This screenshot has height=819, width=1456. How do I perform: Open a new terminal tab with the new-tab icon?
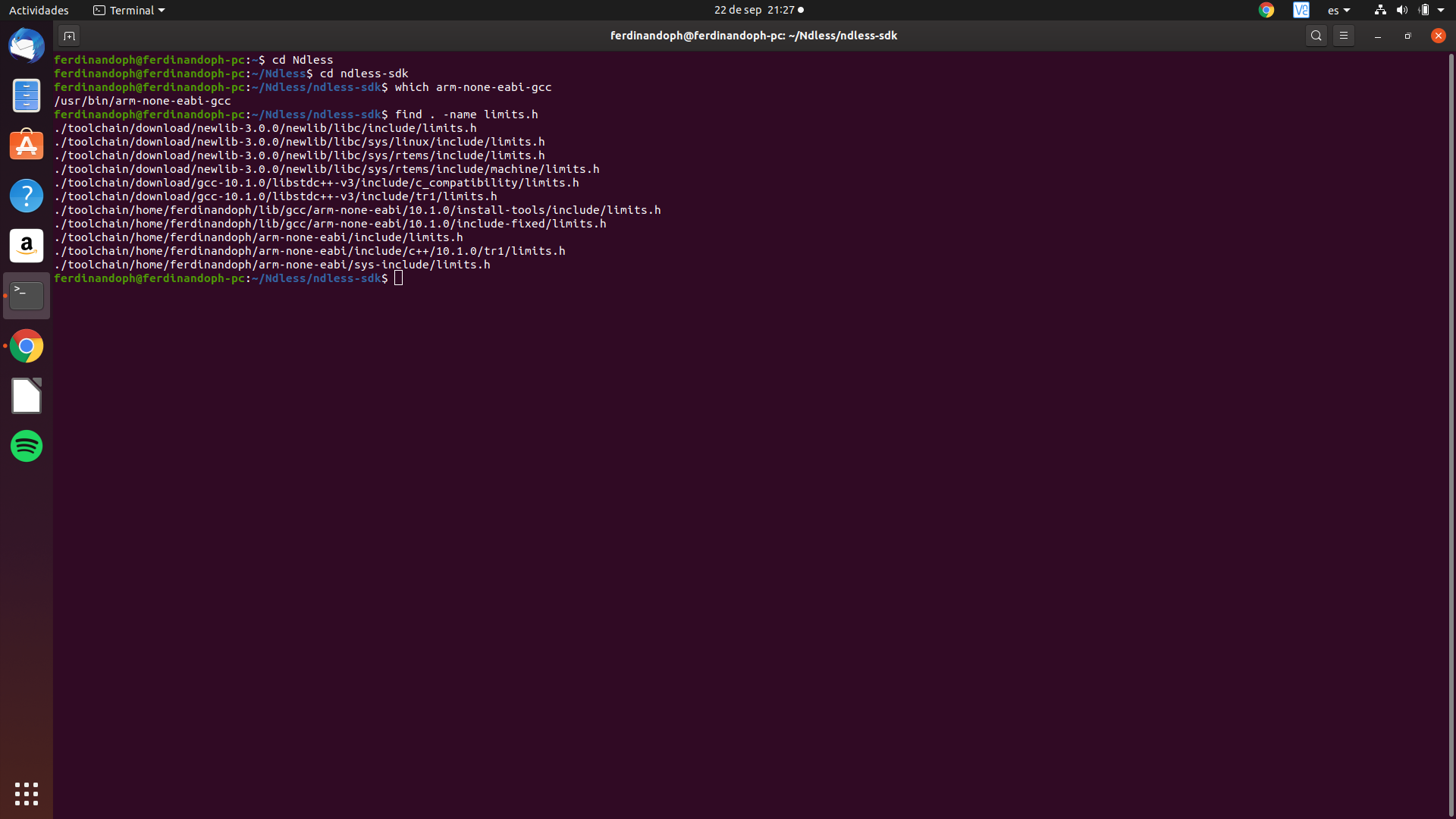(69, 36)
